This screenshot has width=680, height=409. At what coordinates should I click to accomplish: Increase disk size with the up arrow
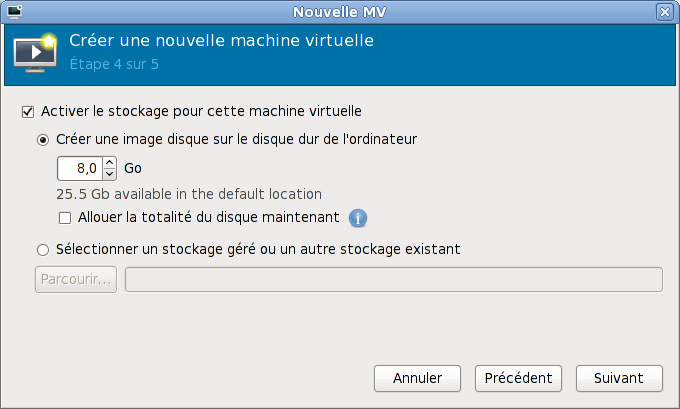click(x=110, y=162)
